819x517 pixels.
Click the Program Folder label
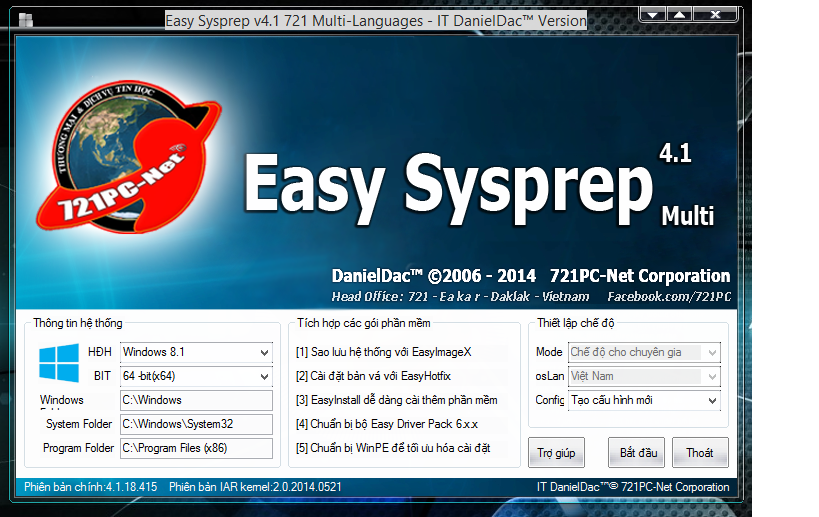78,448
